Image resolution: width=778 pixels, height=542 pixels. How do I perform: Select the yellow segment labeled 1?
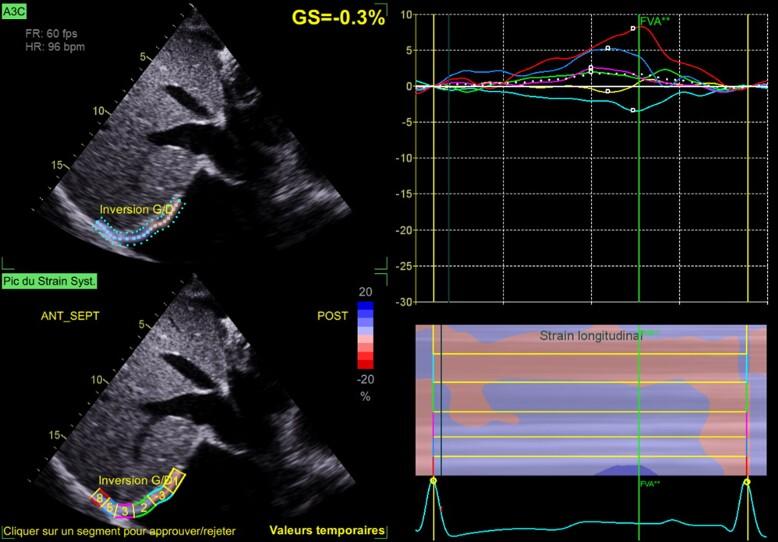click(x=177, y=481)
